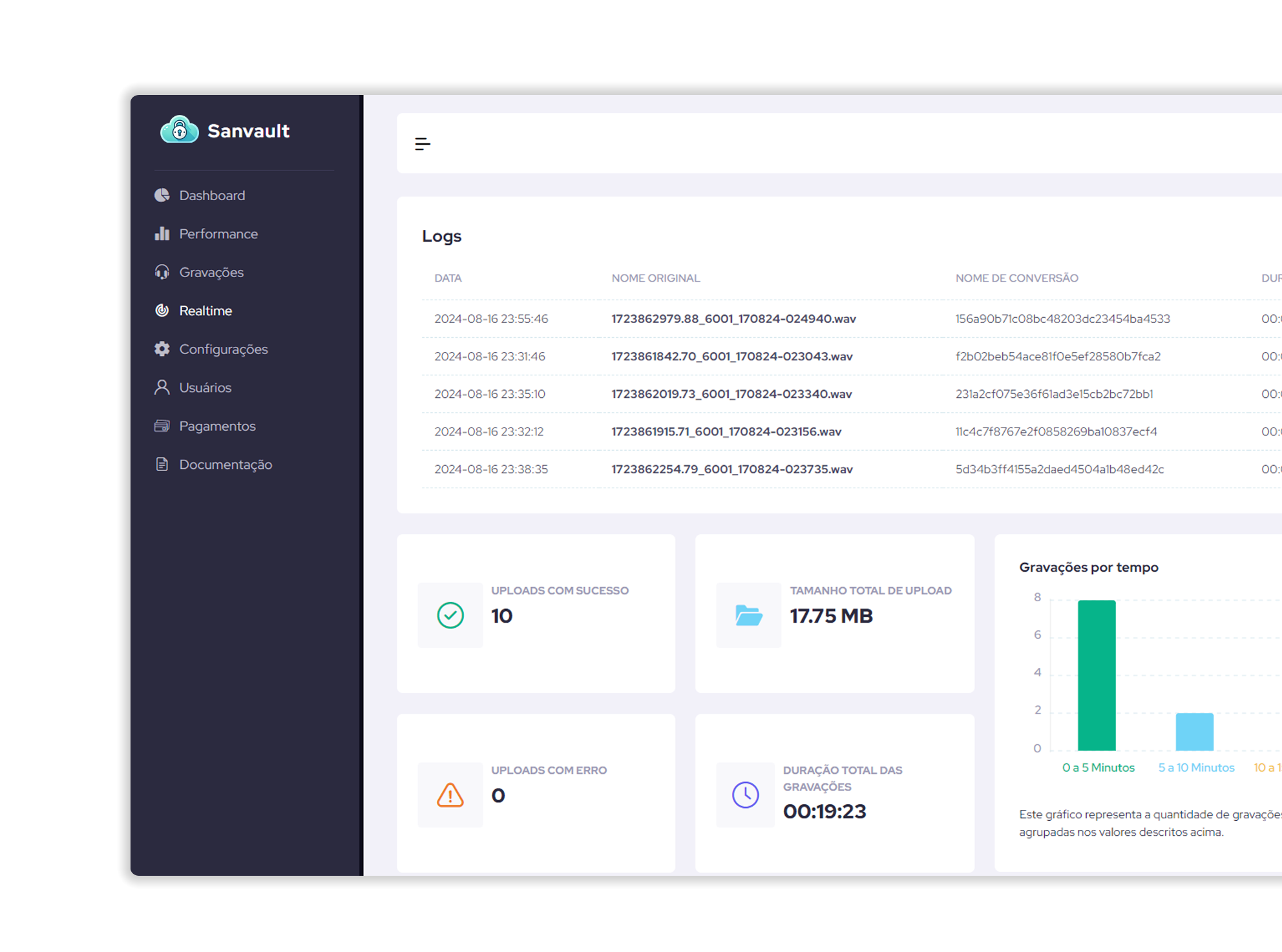1282x952 pixels.
Task: Go to the Pagamentos page
Action: (217, 426)
